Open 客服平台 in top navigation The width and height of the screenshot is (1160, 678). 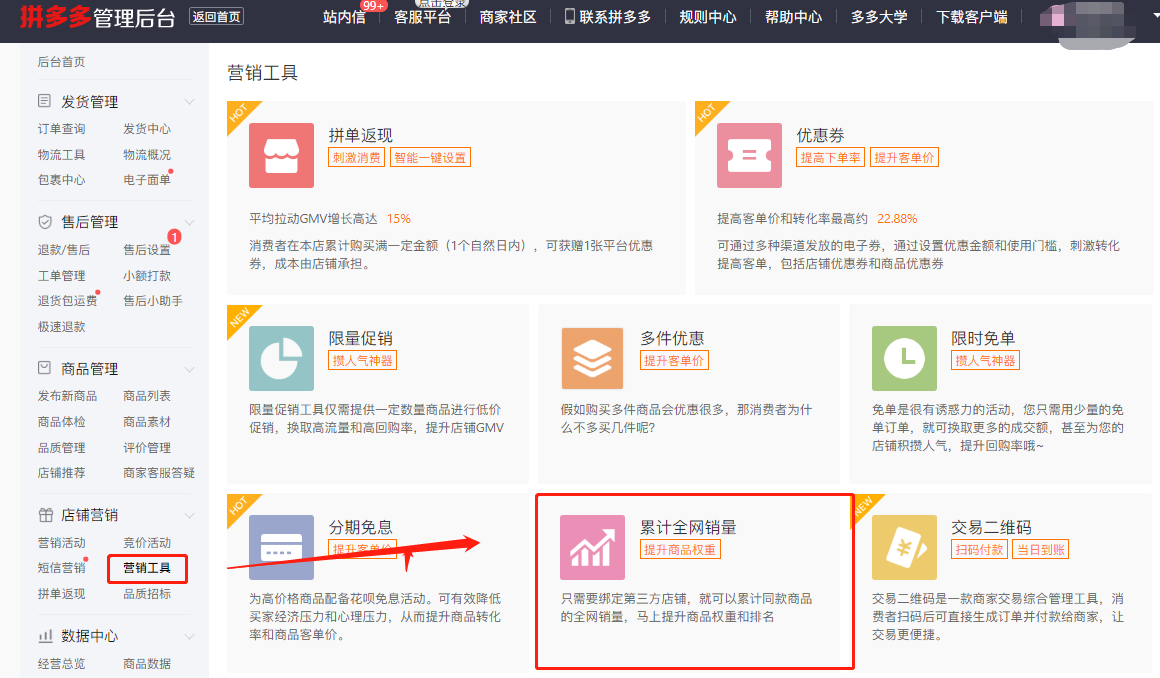click(422, 17)
